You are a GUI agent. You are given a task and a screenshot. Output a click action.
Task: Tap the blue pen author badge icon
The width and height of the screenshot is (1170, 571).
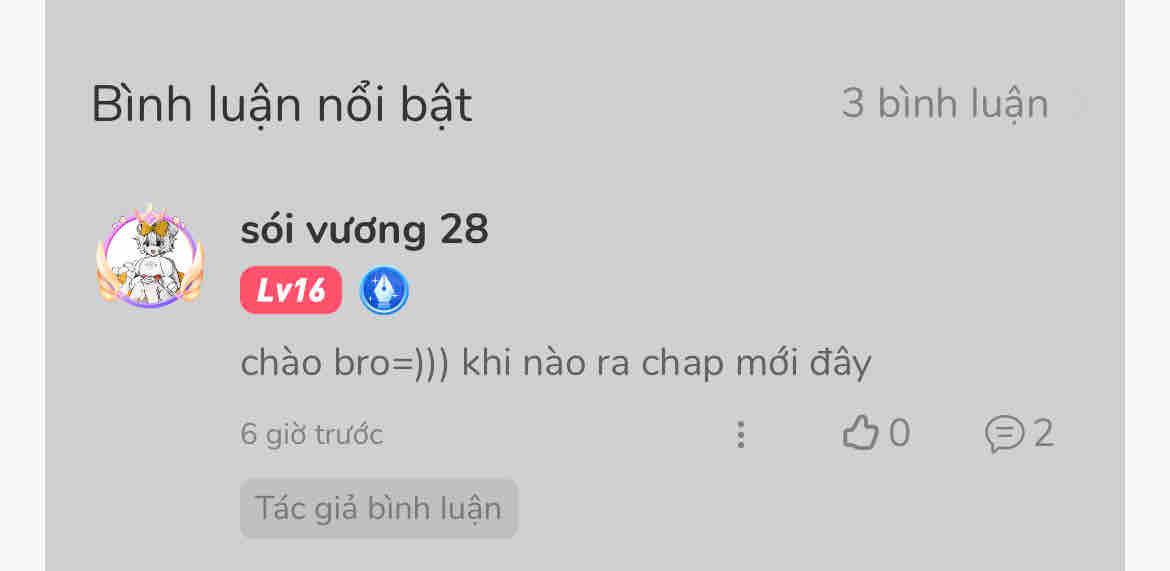pos(384,290)
